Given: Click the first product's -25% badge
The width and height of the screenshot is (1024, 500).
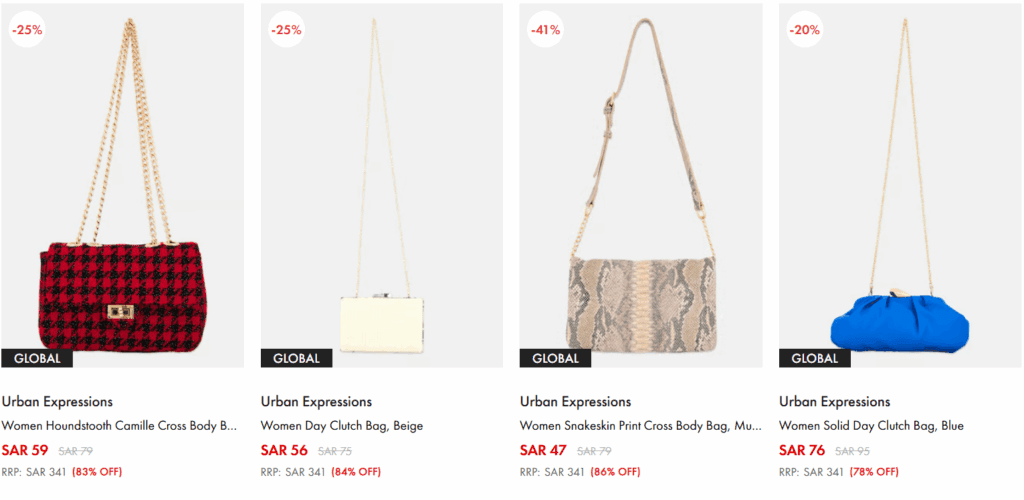Looking at the screenshot, I should 26,30.
